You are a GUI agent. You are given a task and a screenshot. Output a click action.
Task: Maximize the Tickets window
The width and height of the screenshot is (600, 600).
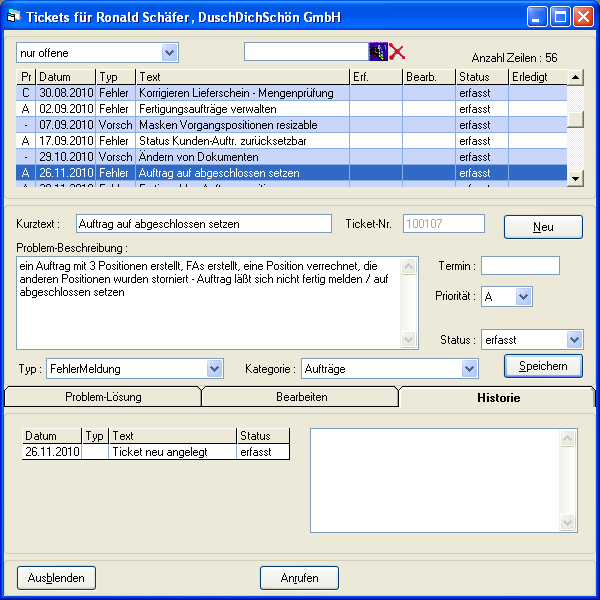tap(562, 17)
